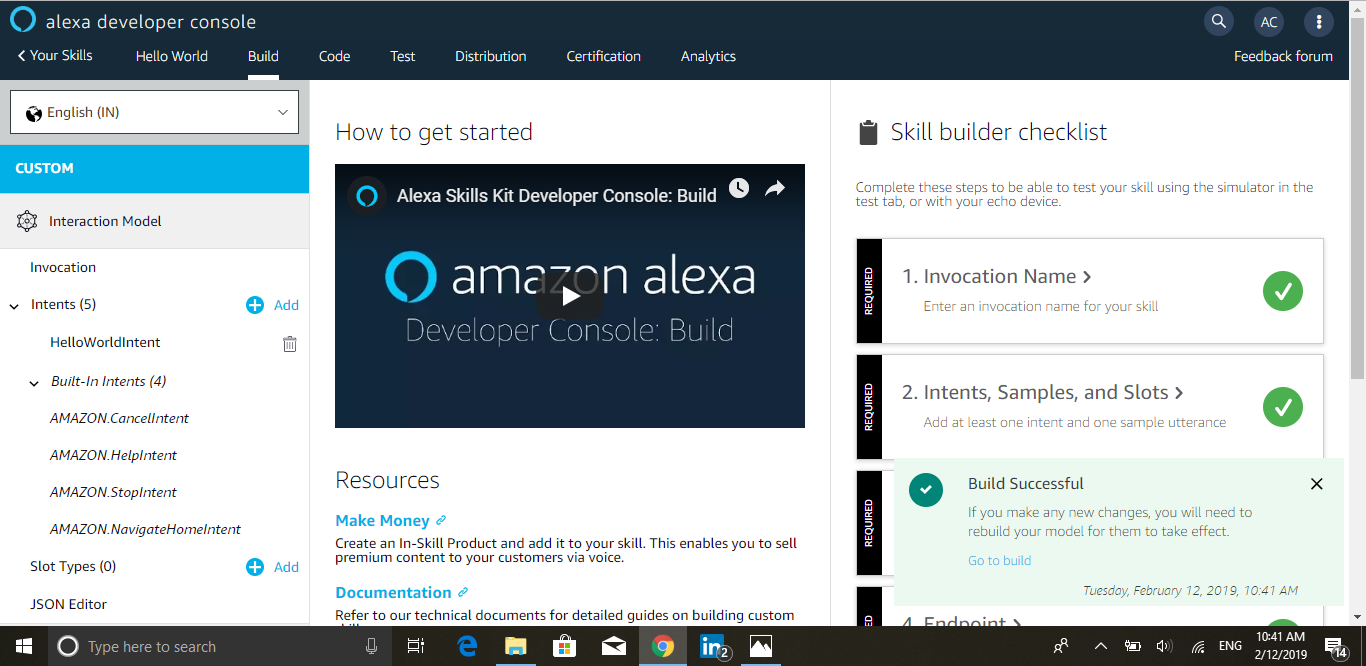Viewport: 1366px width, 666px height.
Task: Open the vertical ellipsis menu in the header
Action: point(1319,21)
